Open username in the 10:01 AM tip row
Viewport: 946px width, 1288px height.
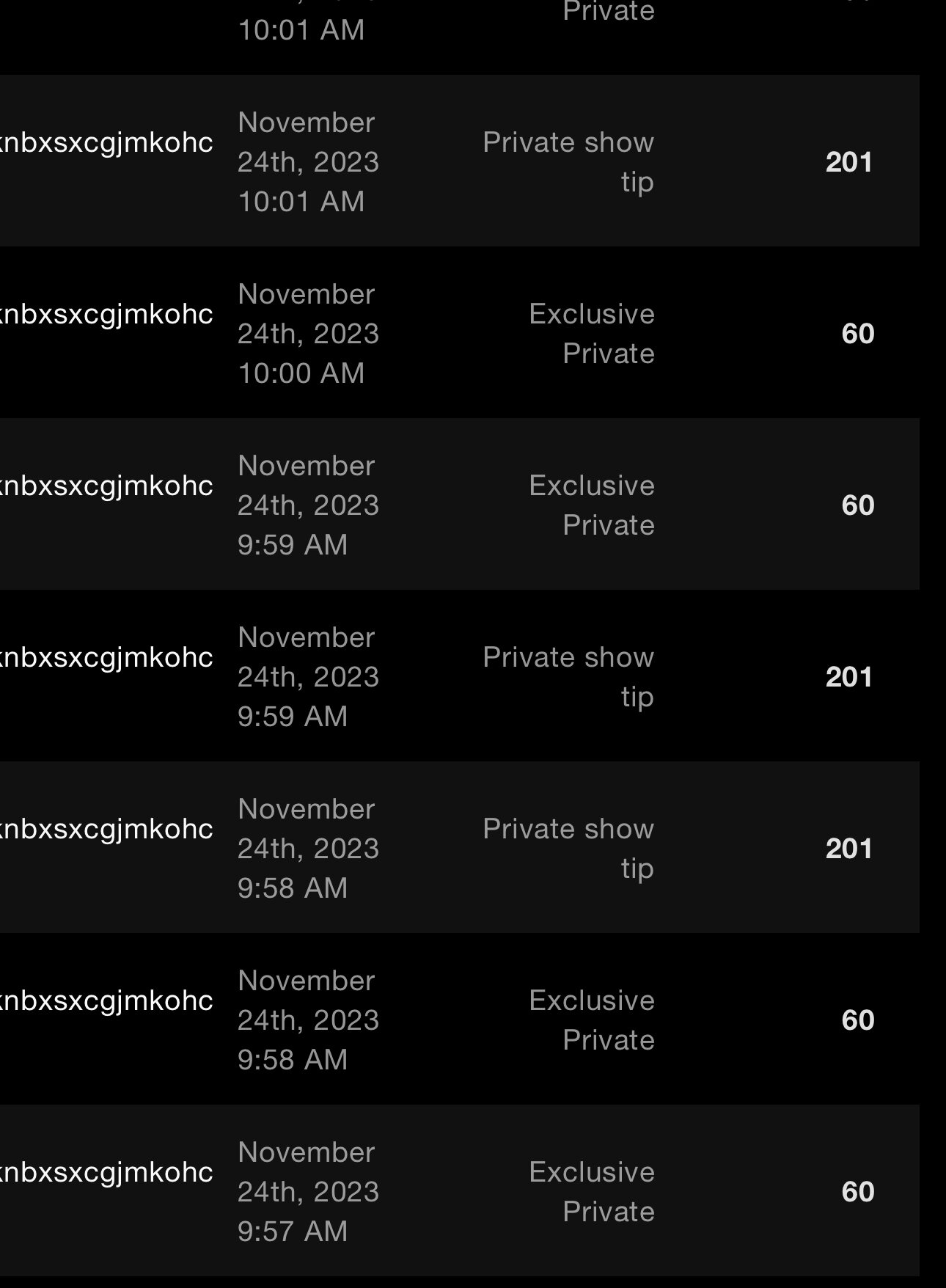pos(106,142)
